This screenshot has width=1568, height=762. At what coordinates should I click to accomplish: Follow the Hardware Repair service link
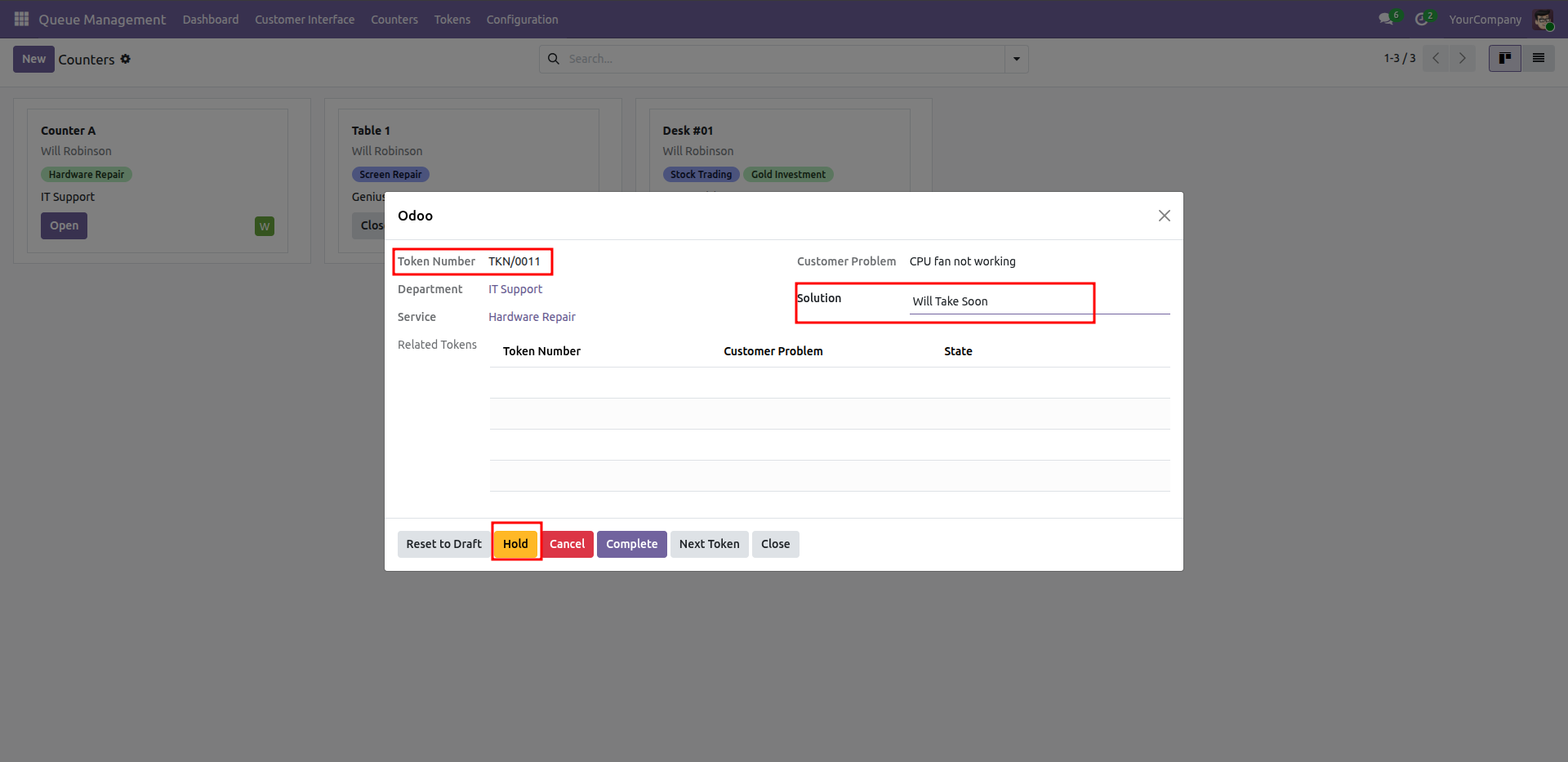coord(532,317)
